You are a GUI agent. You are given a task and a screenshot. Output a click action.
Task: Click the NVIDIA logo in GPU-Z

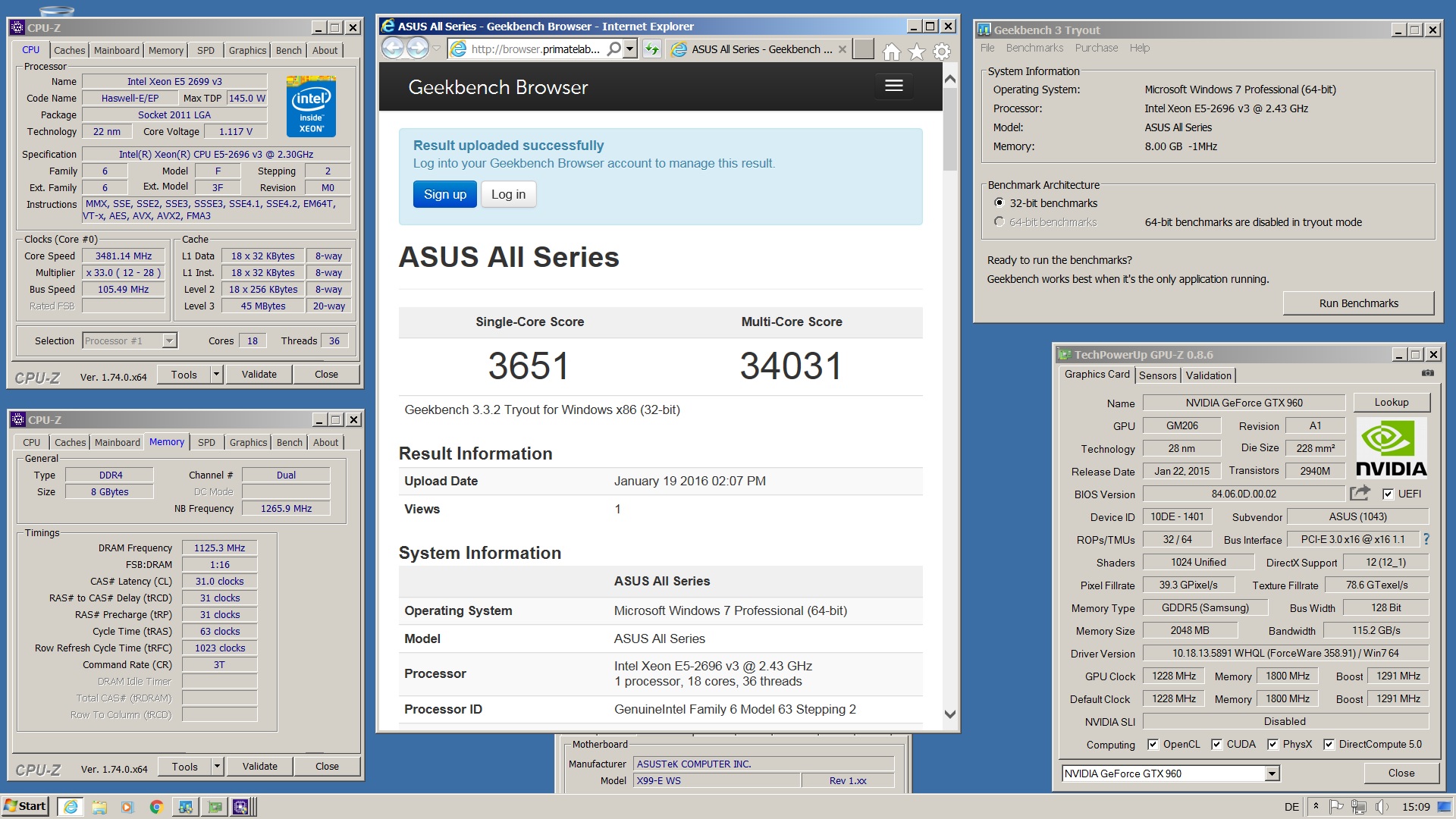click(x=1392, y=447)
